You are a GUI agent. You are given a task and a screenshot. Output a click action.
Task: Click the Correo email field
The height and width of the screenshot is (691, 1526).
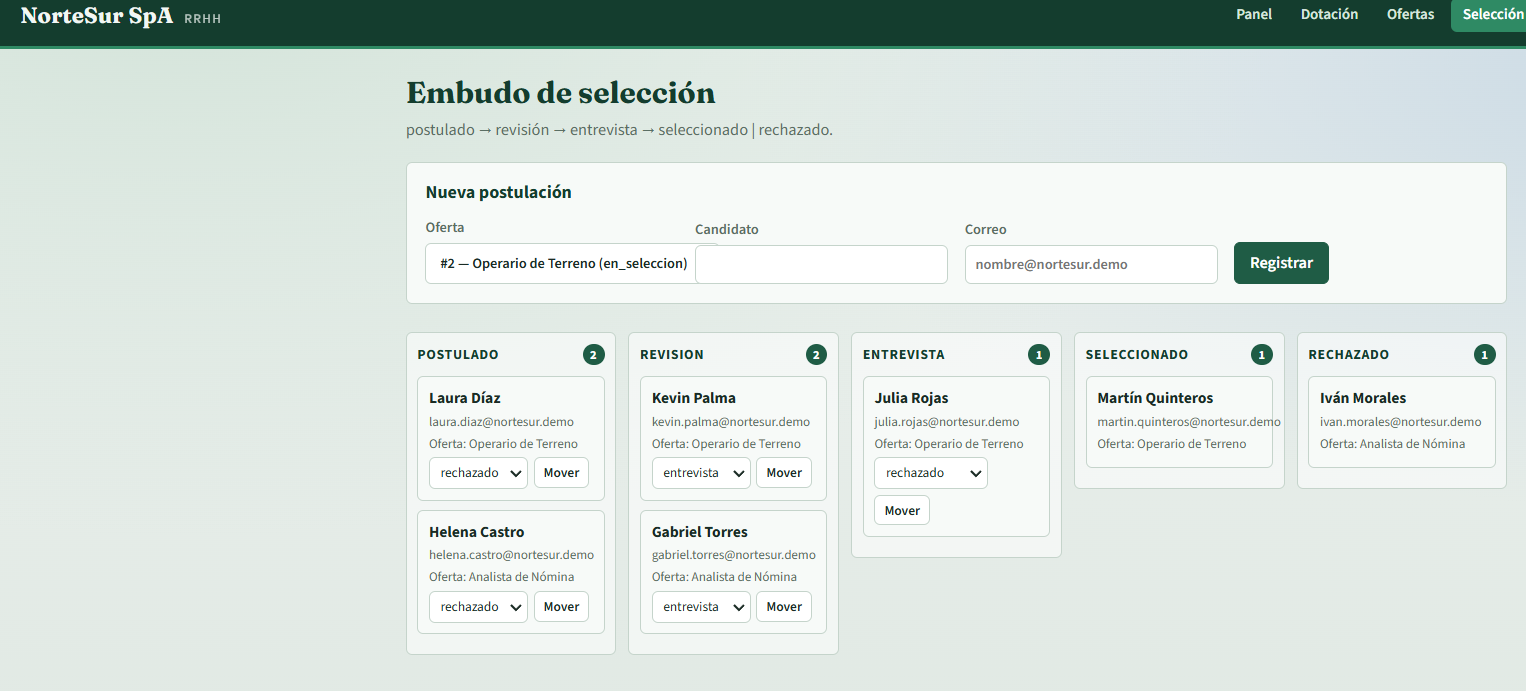tap(1091, 265)
